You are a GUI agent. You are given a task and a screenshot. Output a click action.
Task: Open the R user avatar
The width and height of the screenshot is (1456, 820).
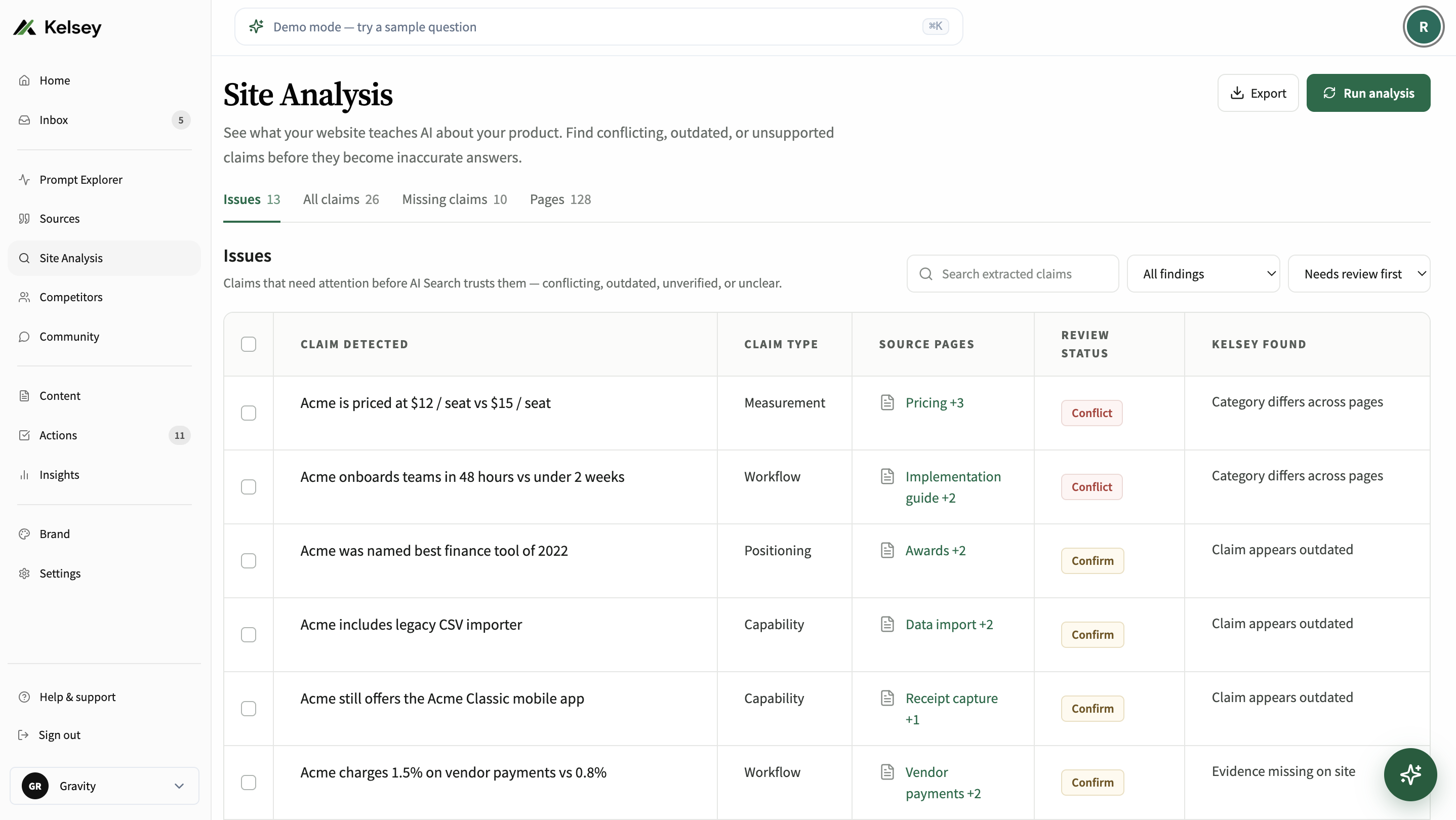1423,26
